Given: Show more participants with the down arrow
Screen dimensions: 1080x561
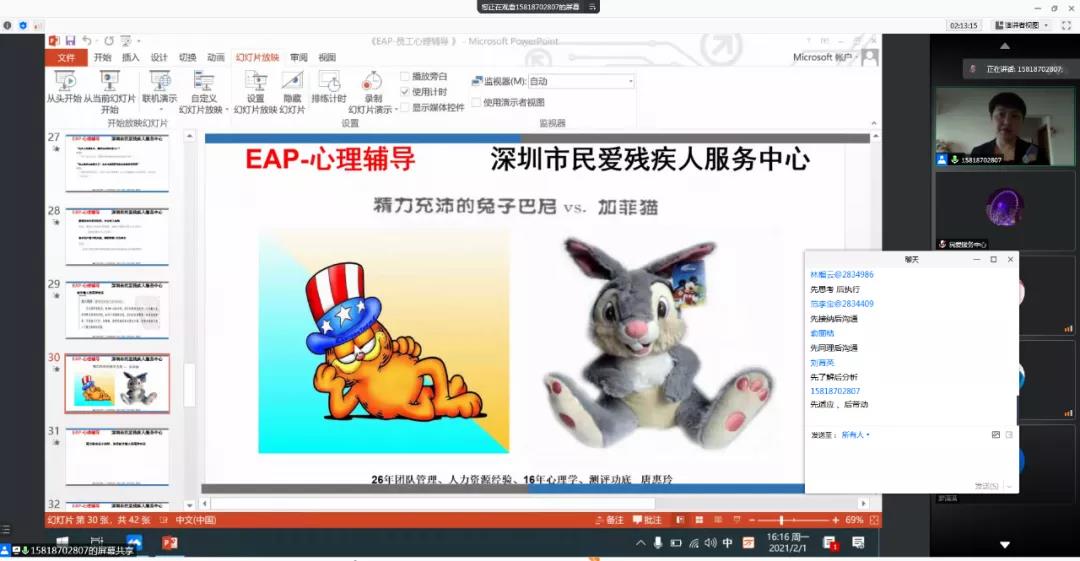Looking at the screenshot, I should (x=1005, y=544).
